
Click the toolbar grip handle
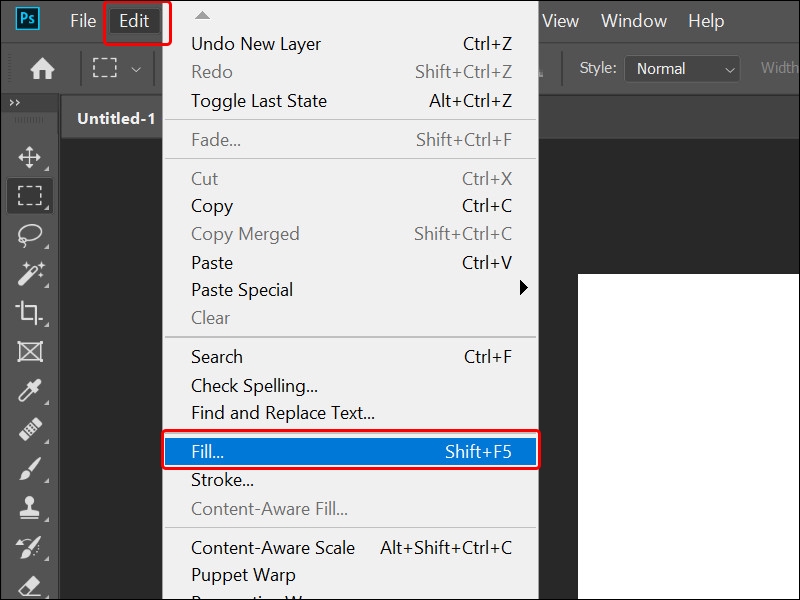(29, 120)
